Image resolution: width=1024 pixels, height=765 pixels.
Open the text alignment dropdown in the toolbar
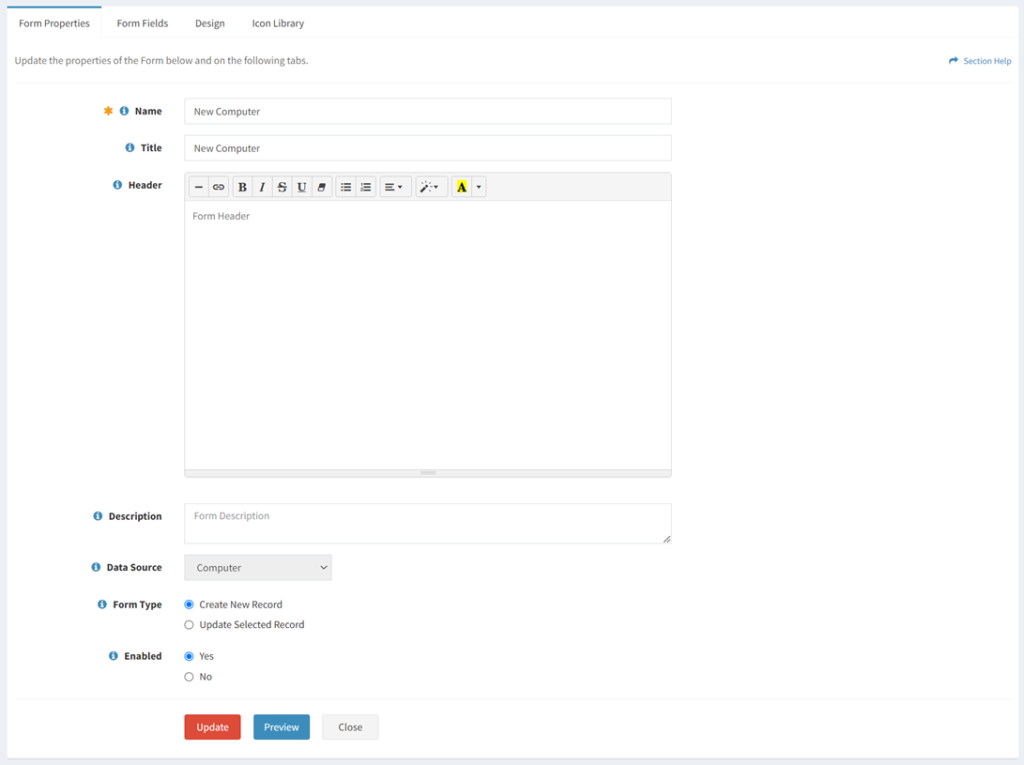[392, 186]
